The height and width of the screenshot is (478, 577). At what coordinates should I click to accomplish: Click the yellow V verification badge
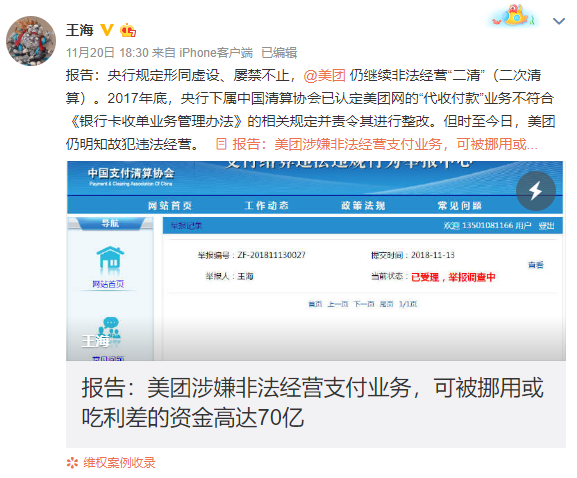[107, 30]
